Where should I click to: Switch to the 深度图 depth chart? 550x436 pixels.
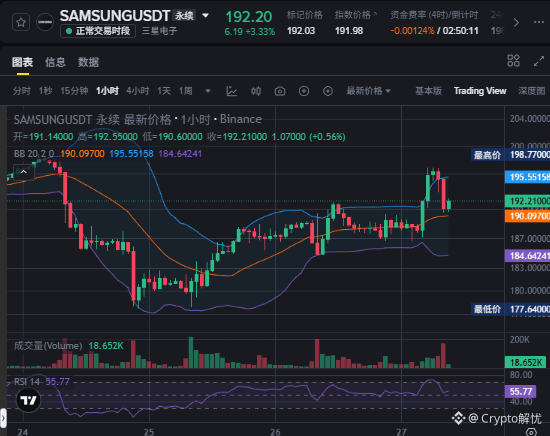(532, 91)
